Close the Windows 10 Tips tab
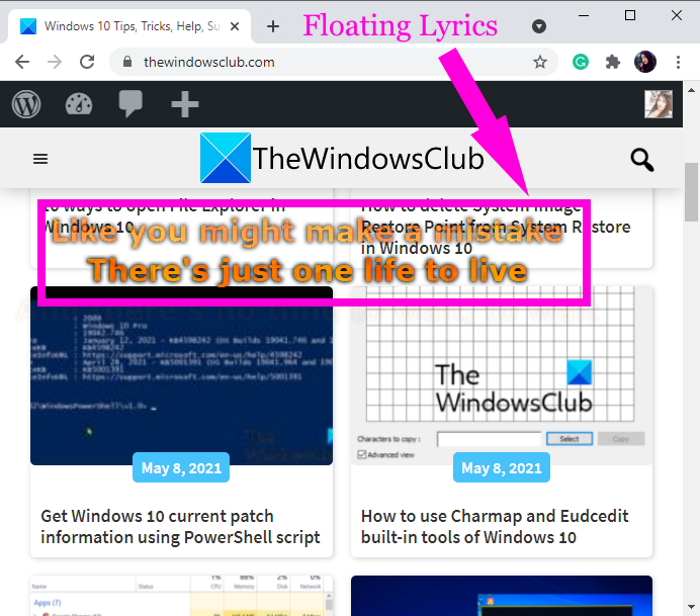 tap(234, 26)
